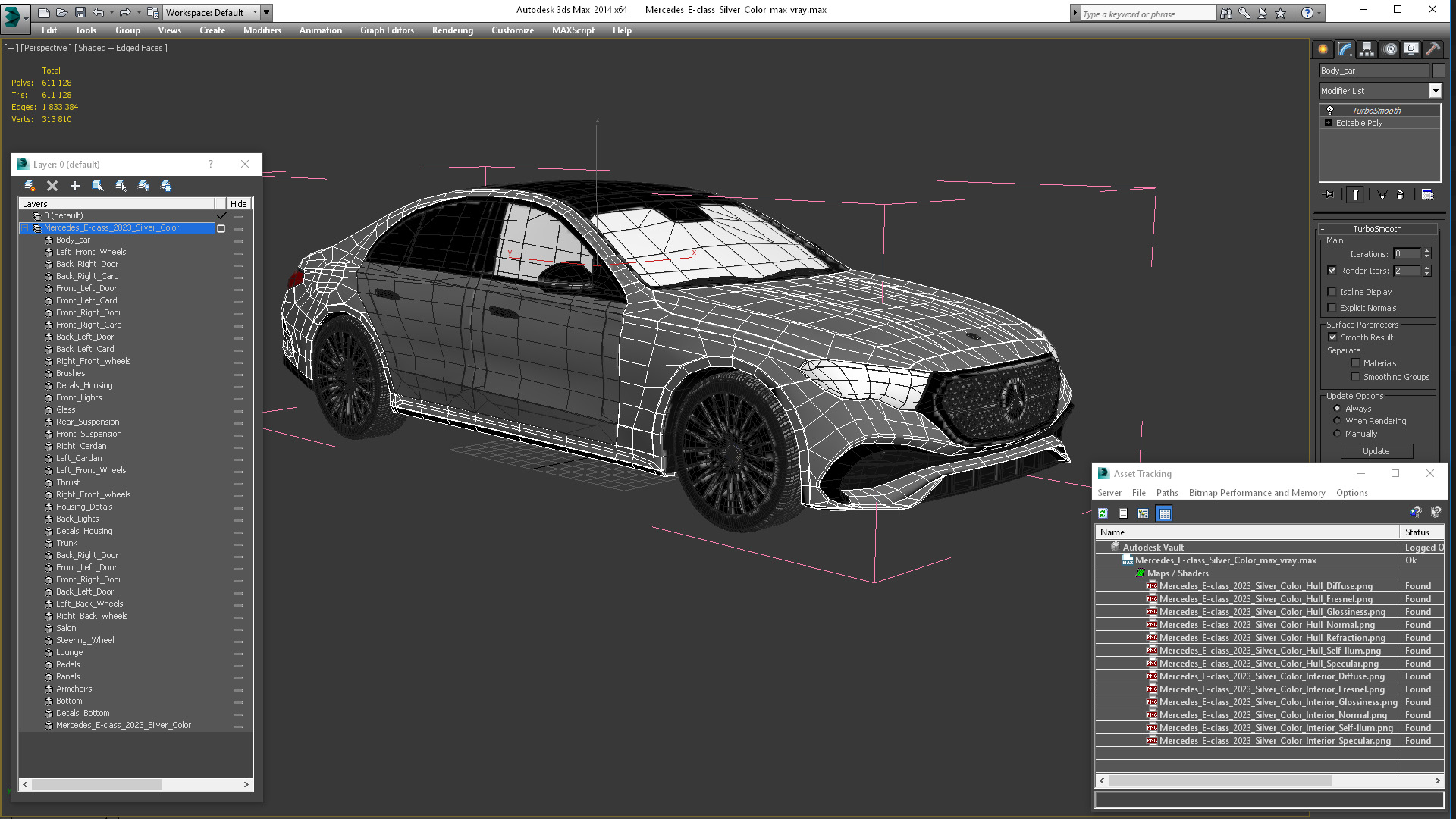
Task: Open the Undo history dropdown arrow
Action: tap(111, 13)
